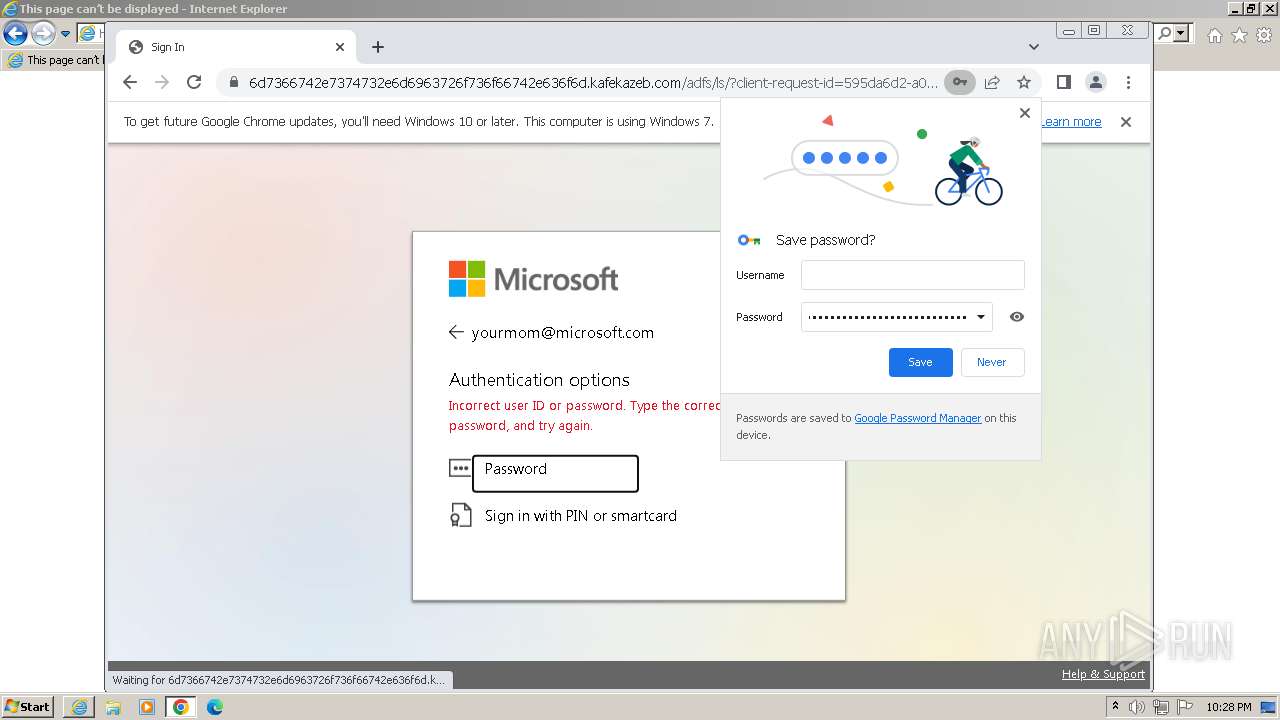This screenshot has width=1280, height=720.
Task: Open Internet Explorer from taskbar
Action: click(x=79, y=707)
